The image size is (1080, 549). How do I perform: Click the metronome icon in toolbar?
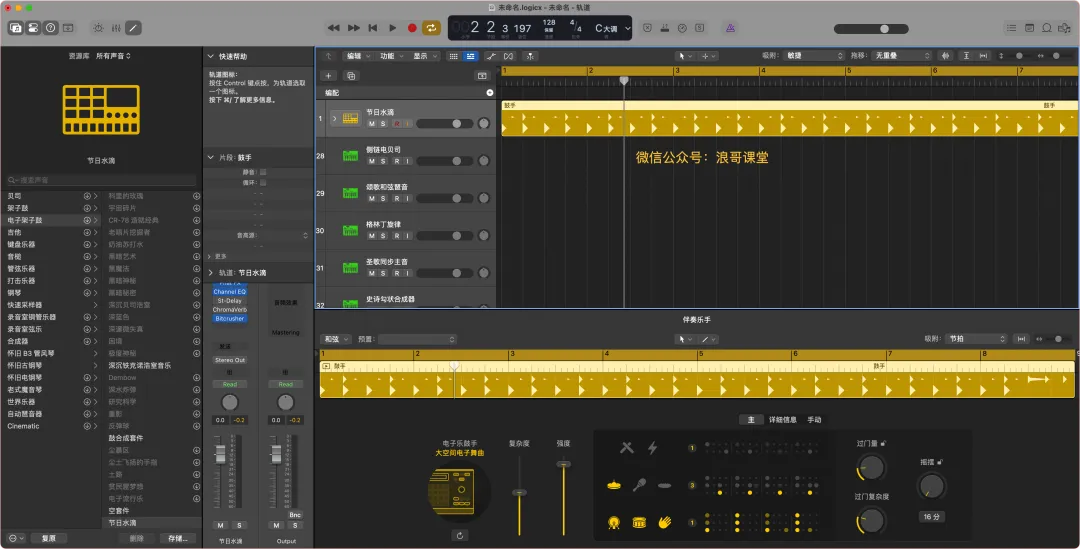pyautogui.click(x=731, y=28)
